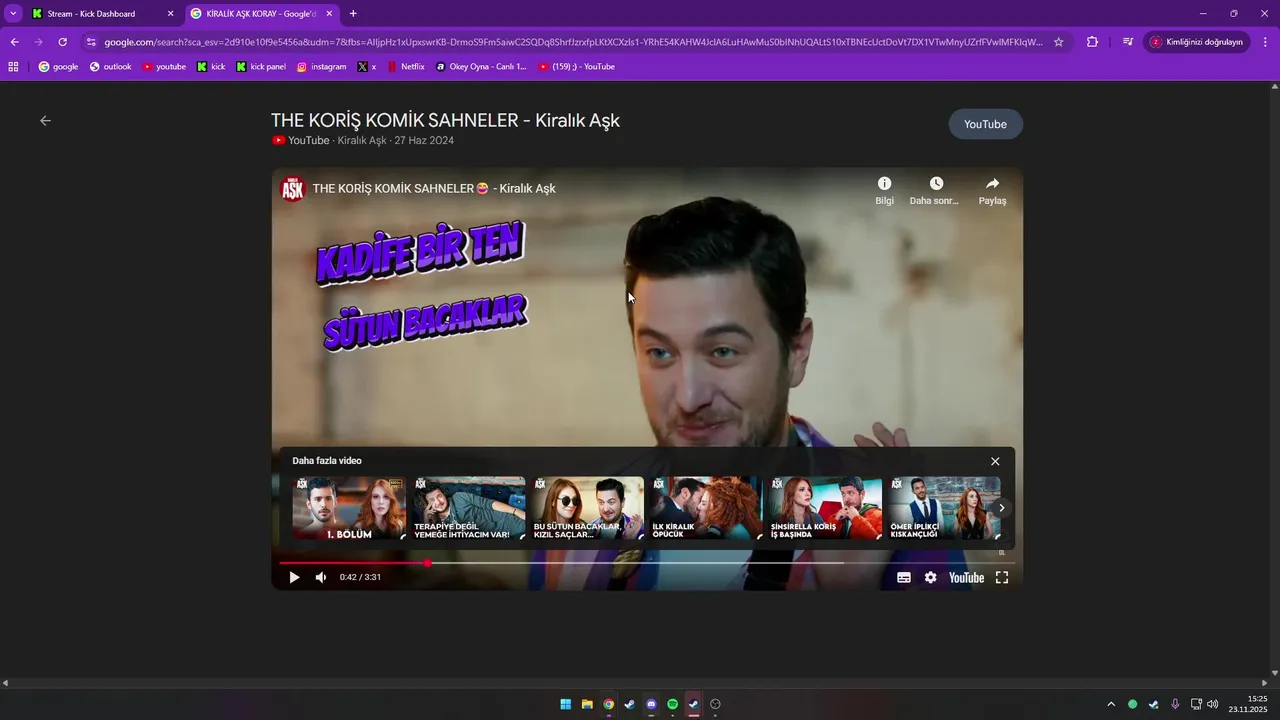Bookmark this page with the star icon
The height and width of the screenshot is (720, 1280).
(x=1059, y=42)
